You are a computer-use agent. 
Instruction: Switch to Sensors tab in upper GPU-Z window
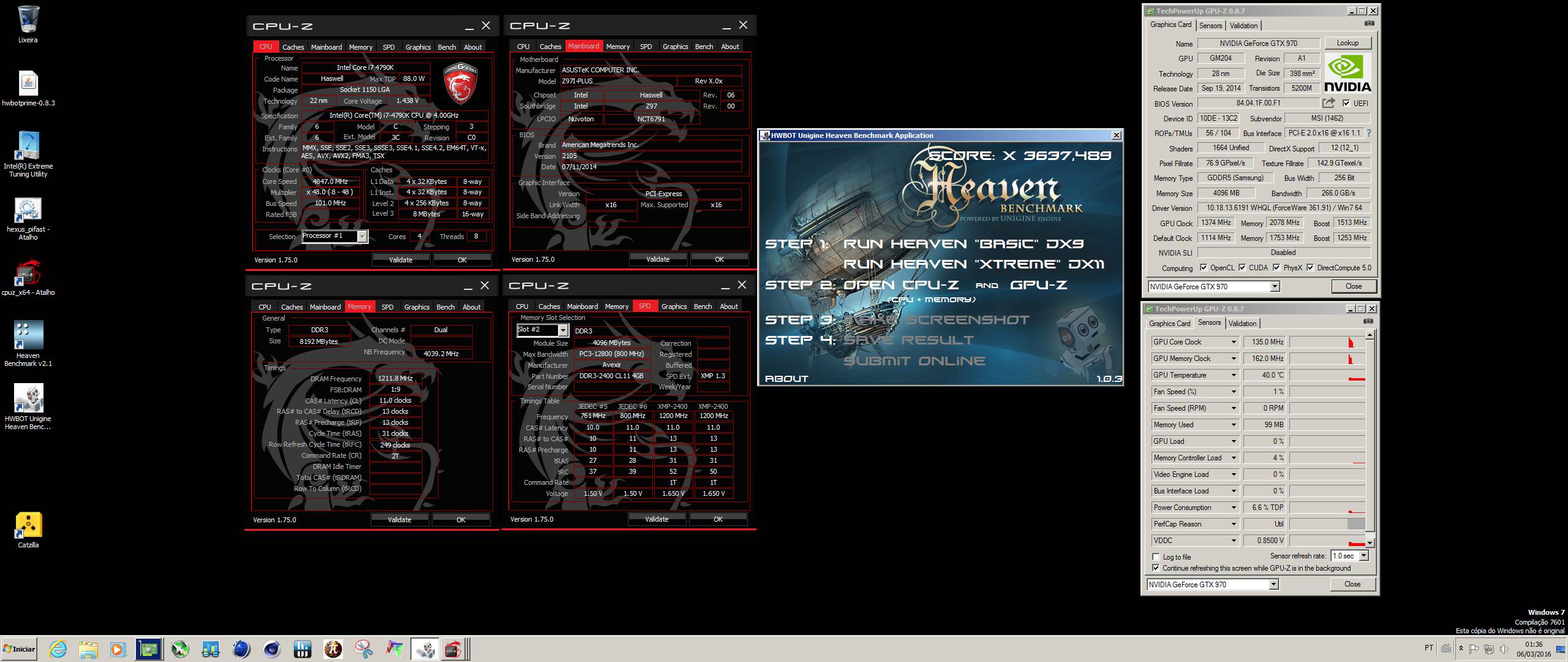tap(1210, 25)
